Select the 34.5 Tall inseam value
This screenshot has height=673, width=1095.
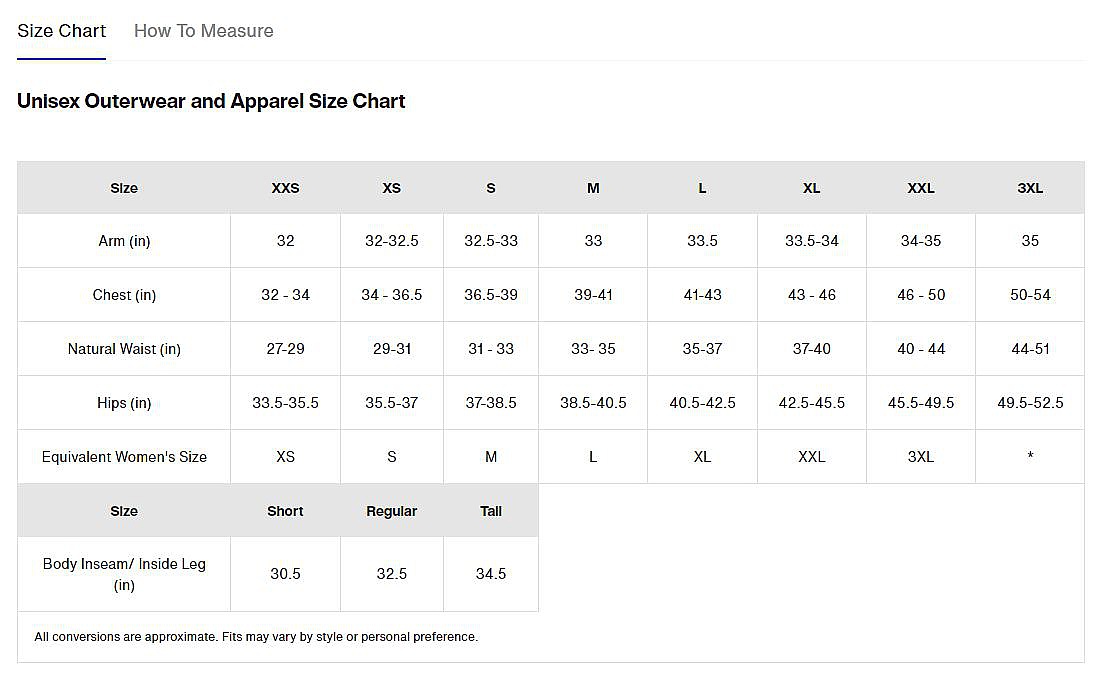(x=491, y=574)
